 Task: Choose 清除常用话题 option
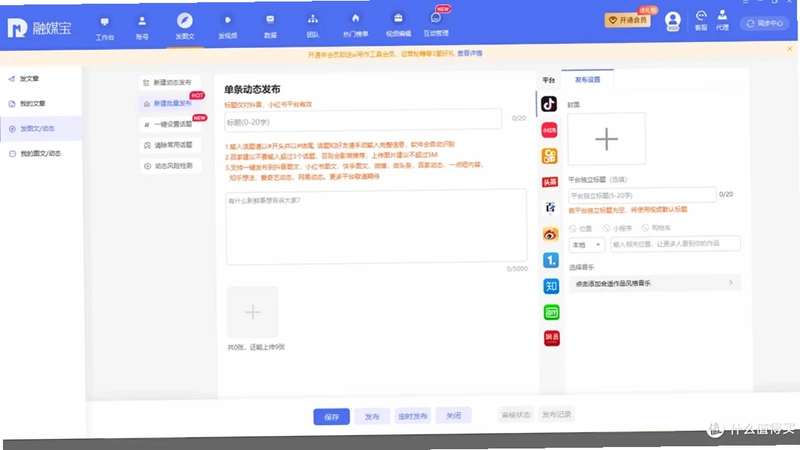click(x=170, y=145)
